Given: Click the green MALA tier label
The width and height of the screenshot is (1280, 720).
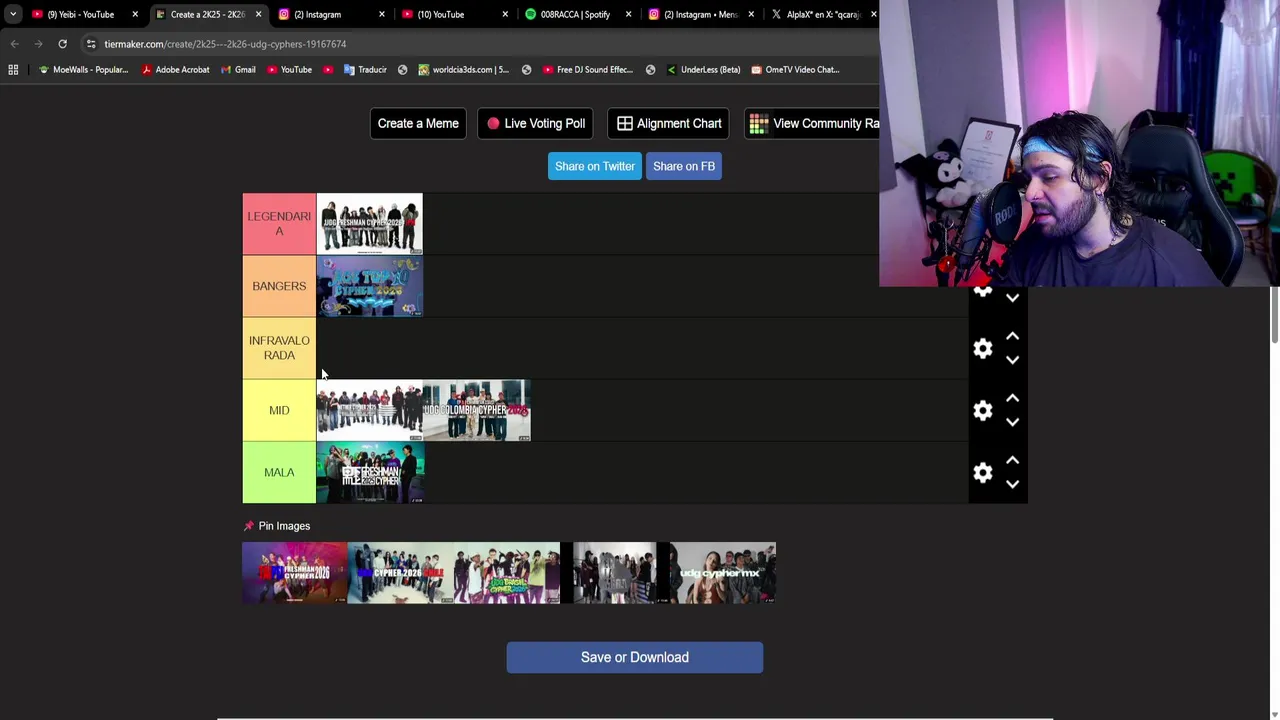Looking at the screenshot, I should [x=279, y=472].
